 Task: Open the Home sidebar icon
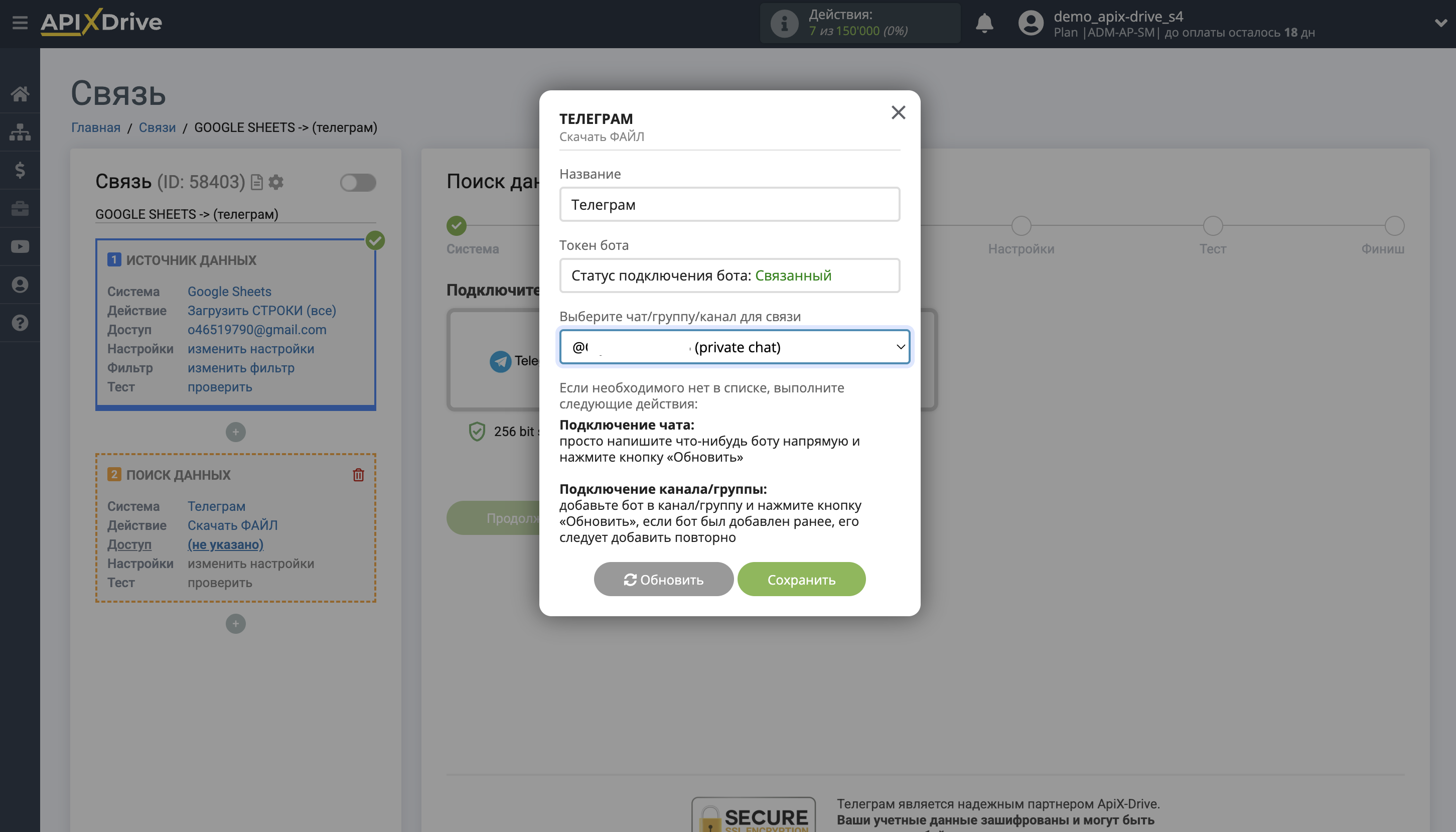click(21, 94)
